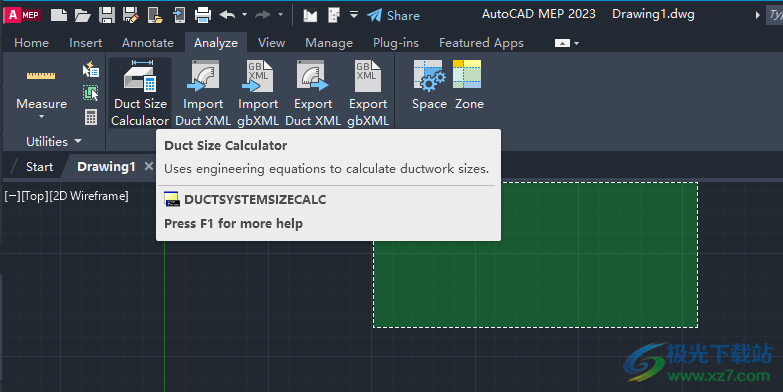The image size is (783, 392).
Task: Expand the title bar arrow near search
Action: [x=758, y=15]
